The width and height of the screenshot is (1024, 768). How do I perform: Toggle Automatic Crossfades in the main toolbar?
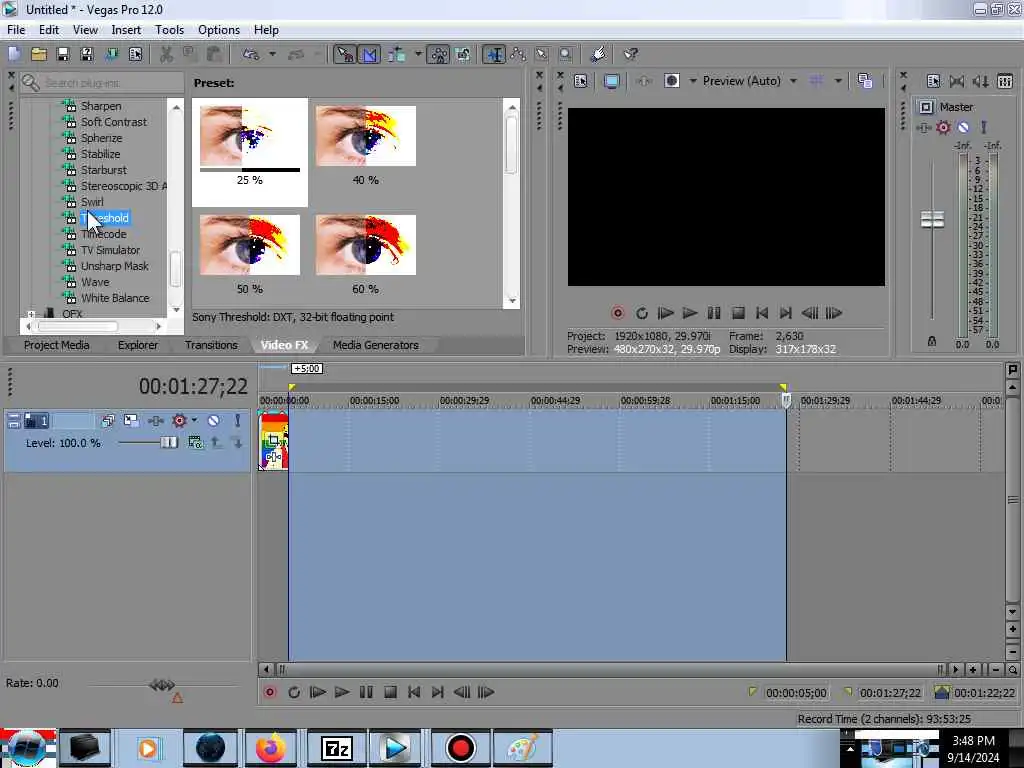[369, 54]
